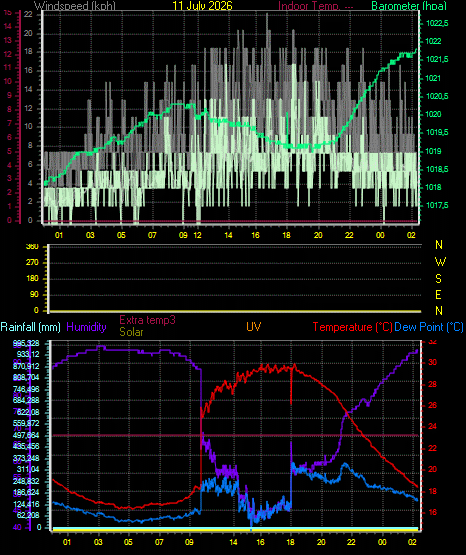Select rainfall axis value 684,288
The height and width of the screenshot is (555, 466).
(x=26, y=400)
